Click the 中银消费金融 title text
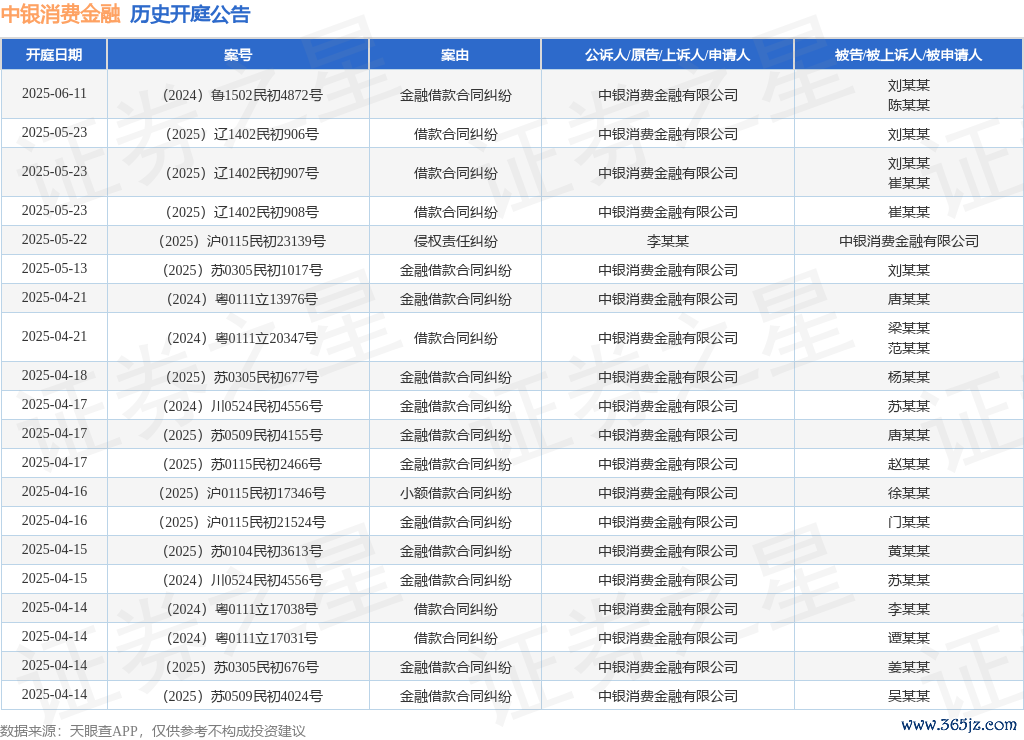 coord(61,14)
